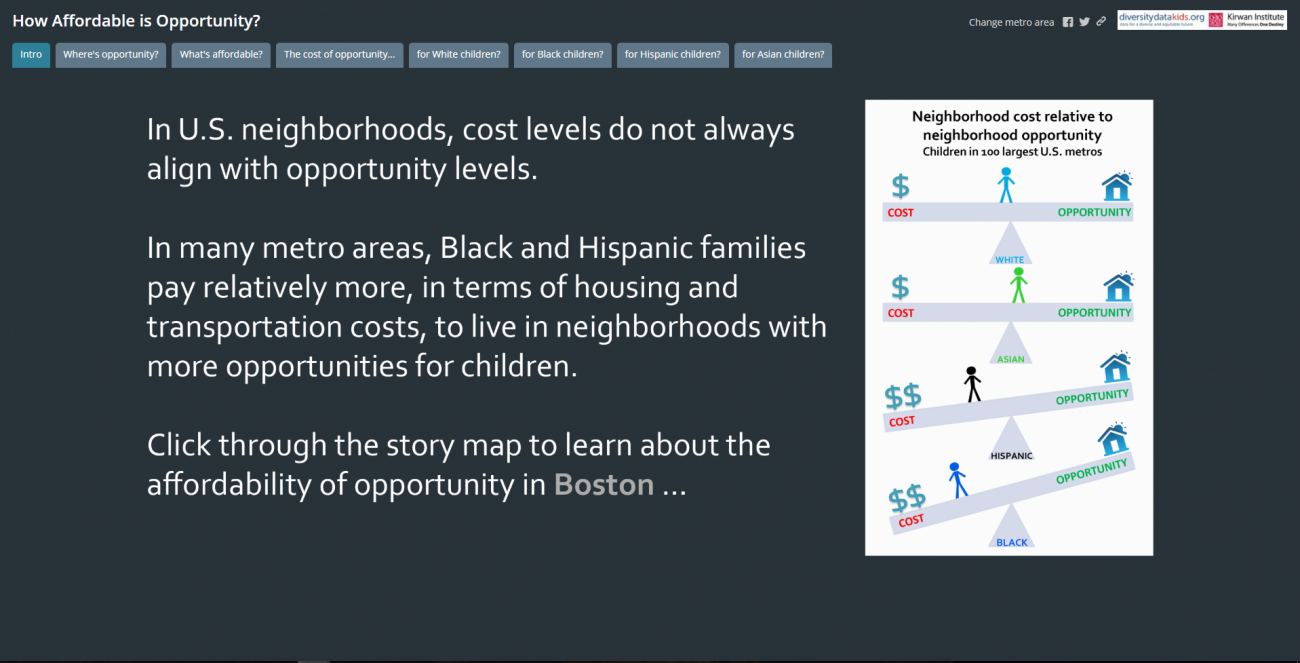Switch to The cost of opportunity... tab
1300x663 pixels.
[x=339, y=55]
